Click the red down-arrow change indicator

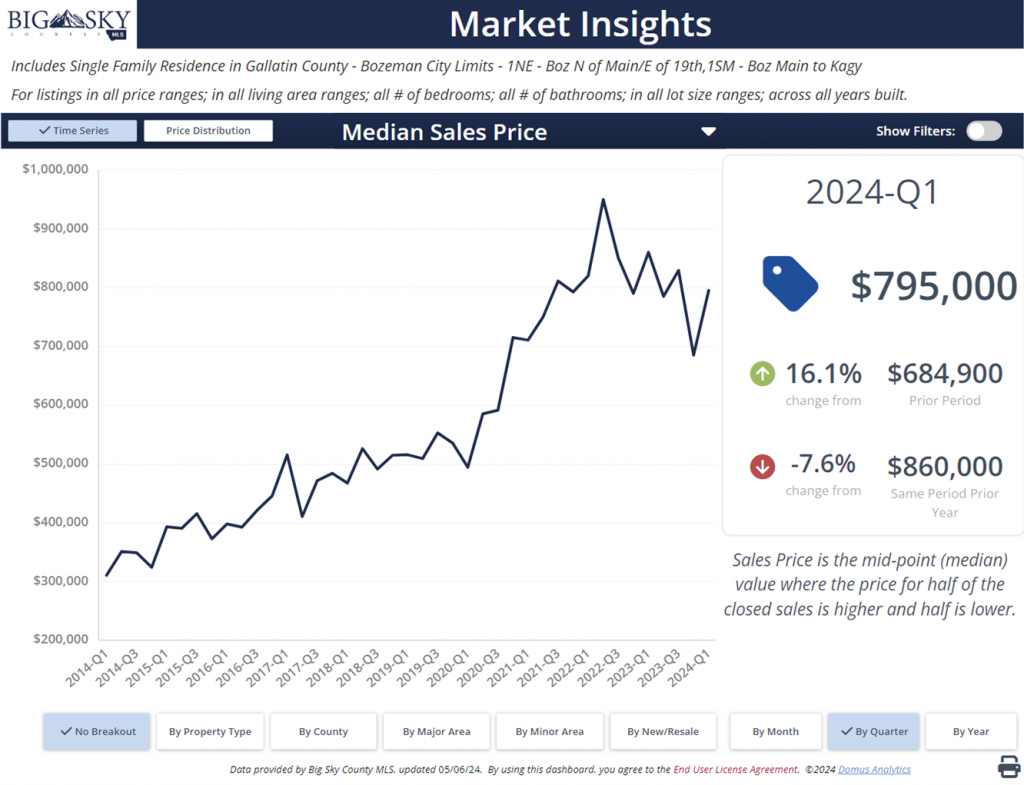763,466
